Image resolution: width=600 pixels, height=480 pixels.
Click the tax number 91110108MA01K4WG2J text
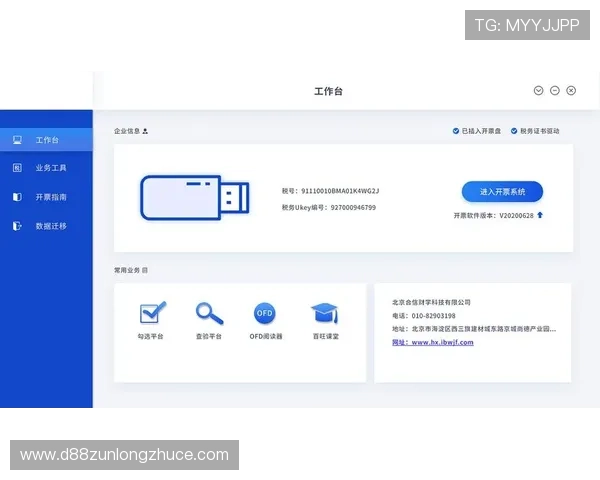pyautogui.click(x=330, y=191)
